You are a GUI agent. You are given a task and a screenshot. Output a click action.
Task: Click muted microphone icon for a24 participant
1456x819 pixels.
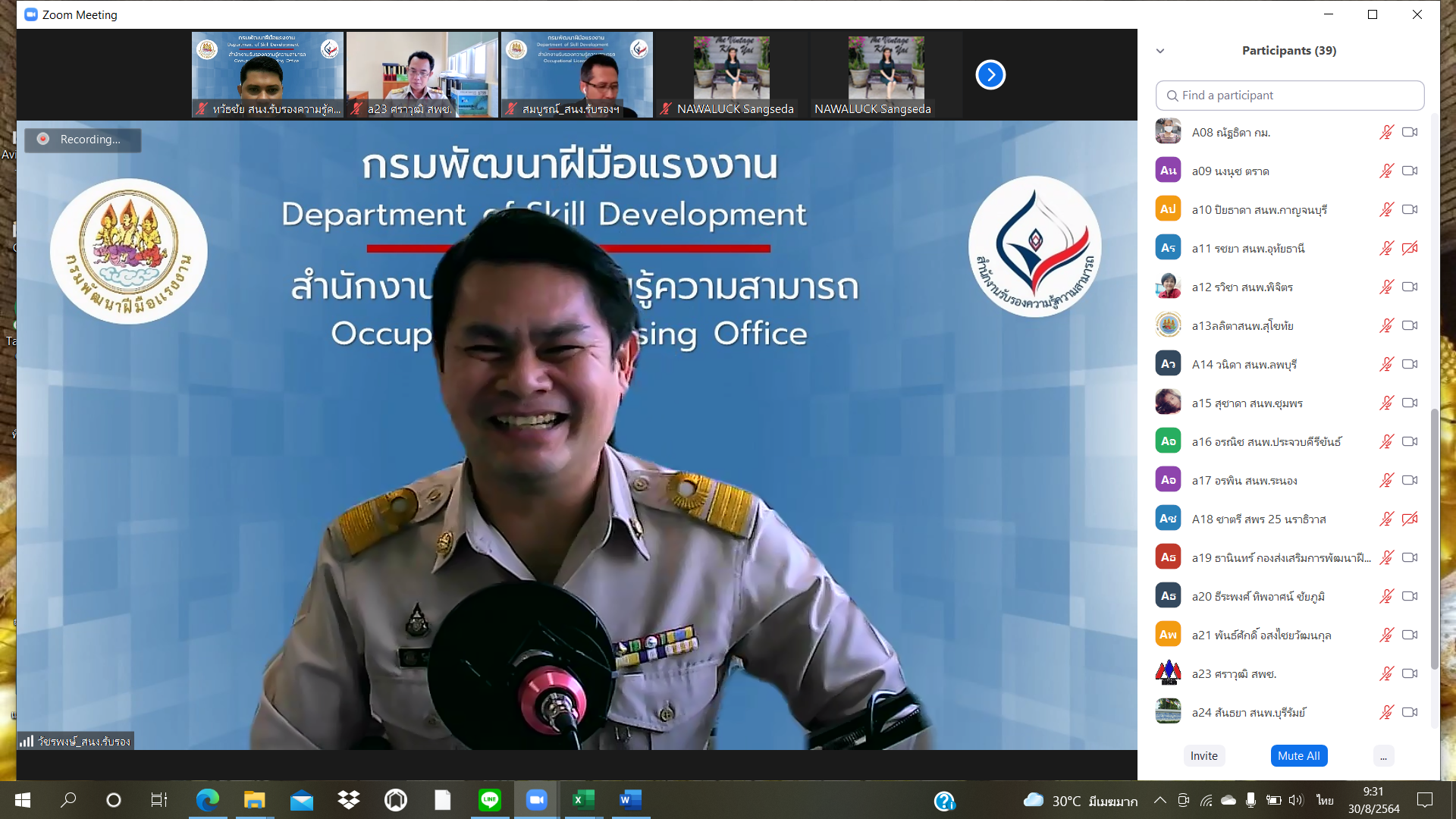(1386, 712)
